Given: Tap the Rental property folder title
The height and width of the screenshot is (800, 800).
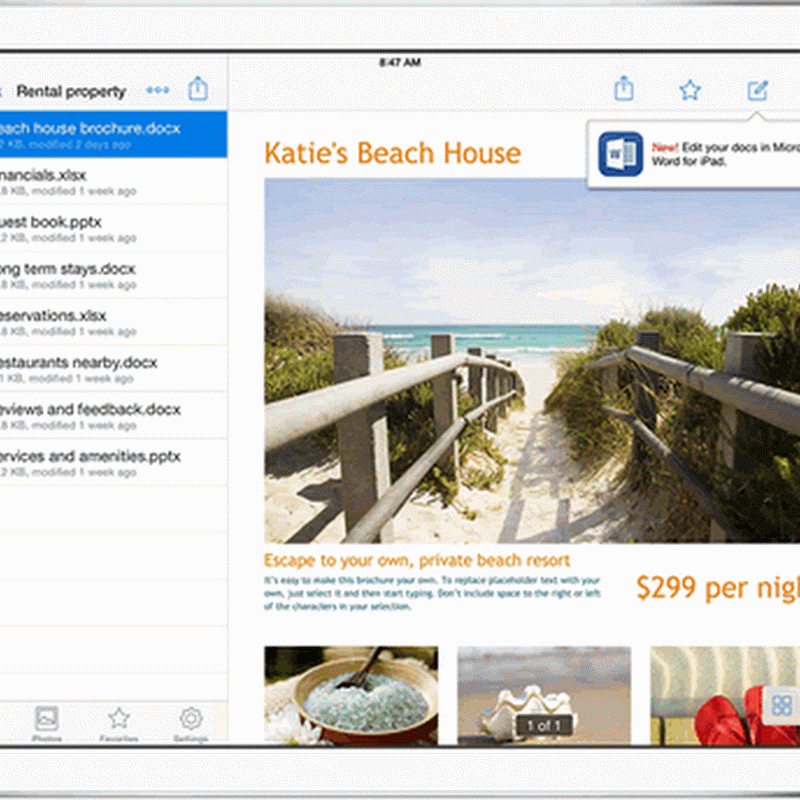Looking at the screenshot, I should pos(71,91).
